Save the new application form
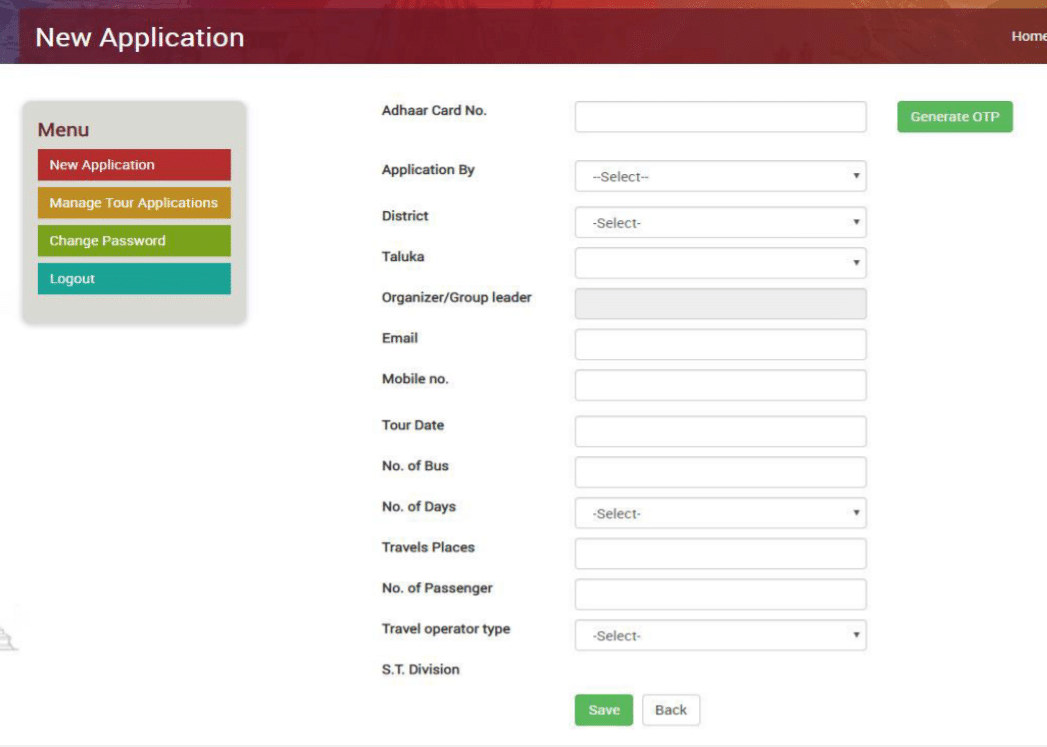This screenshot has height=747, width=1047. (x=604, y=710)
